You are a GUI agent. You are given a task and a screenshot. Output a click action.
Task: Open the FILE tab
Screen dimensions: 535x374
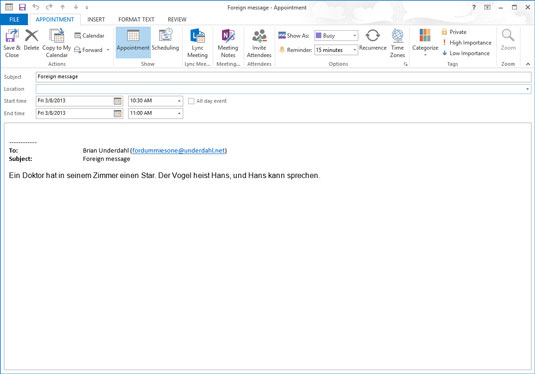pos(14,19)
